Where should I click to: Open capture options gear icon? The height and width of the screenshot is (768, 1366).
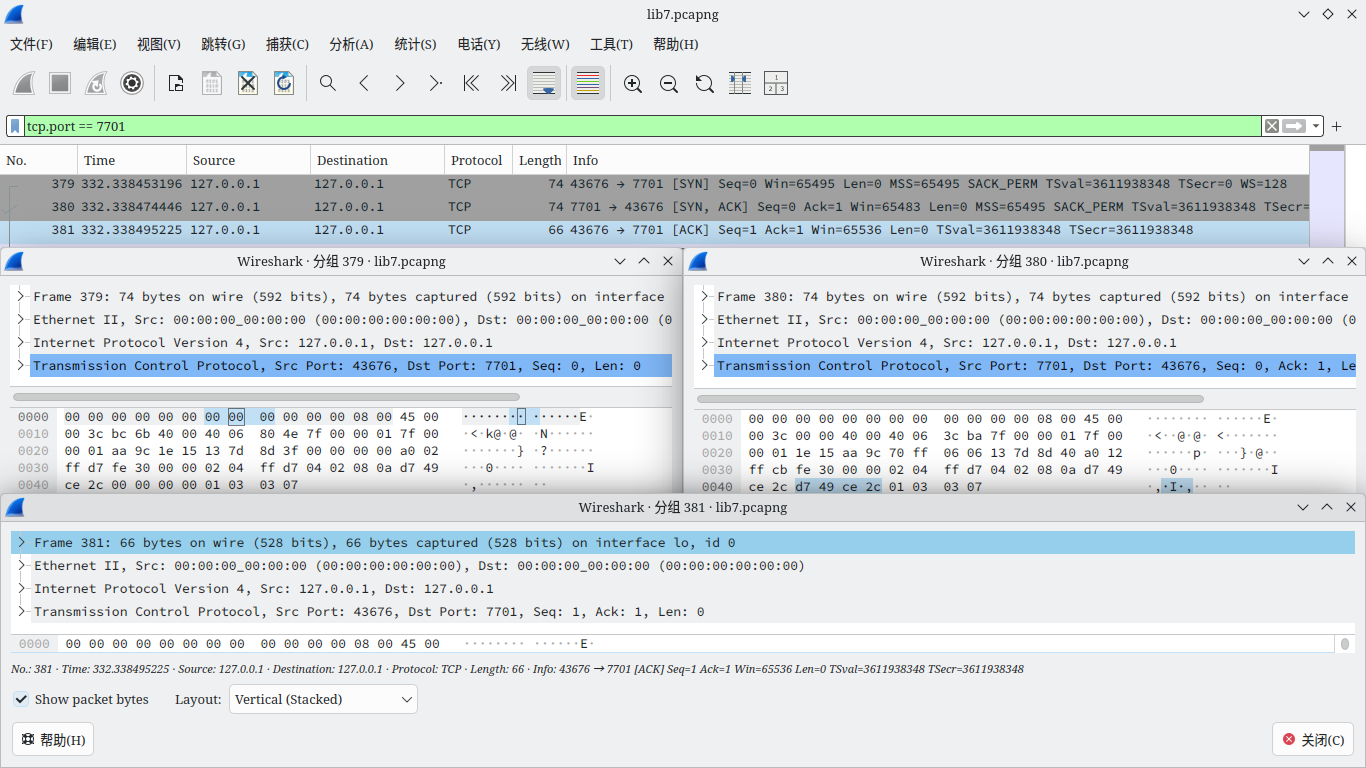132,83
